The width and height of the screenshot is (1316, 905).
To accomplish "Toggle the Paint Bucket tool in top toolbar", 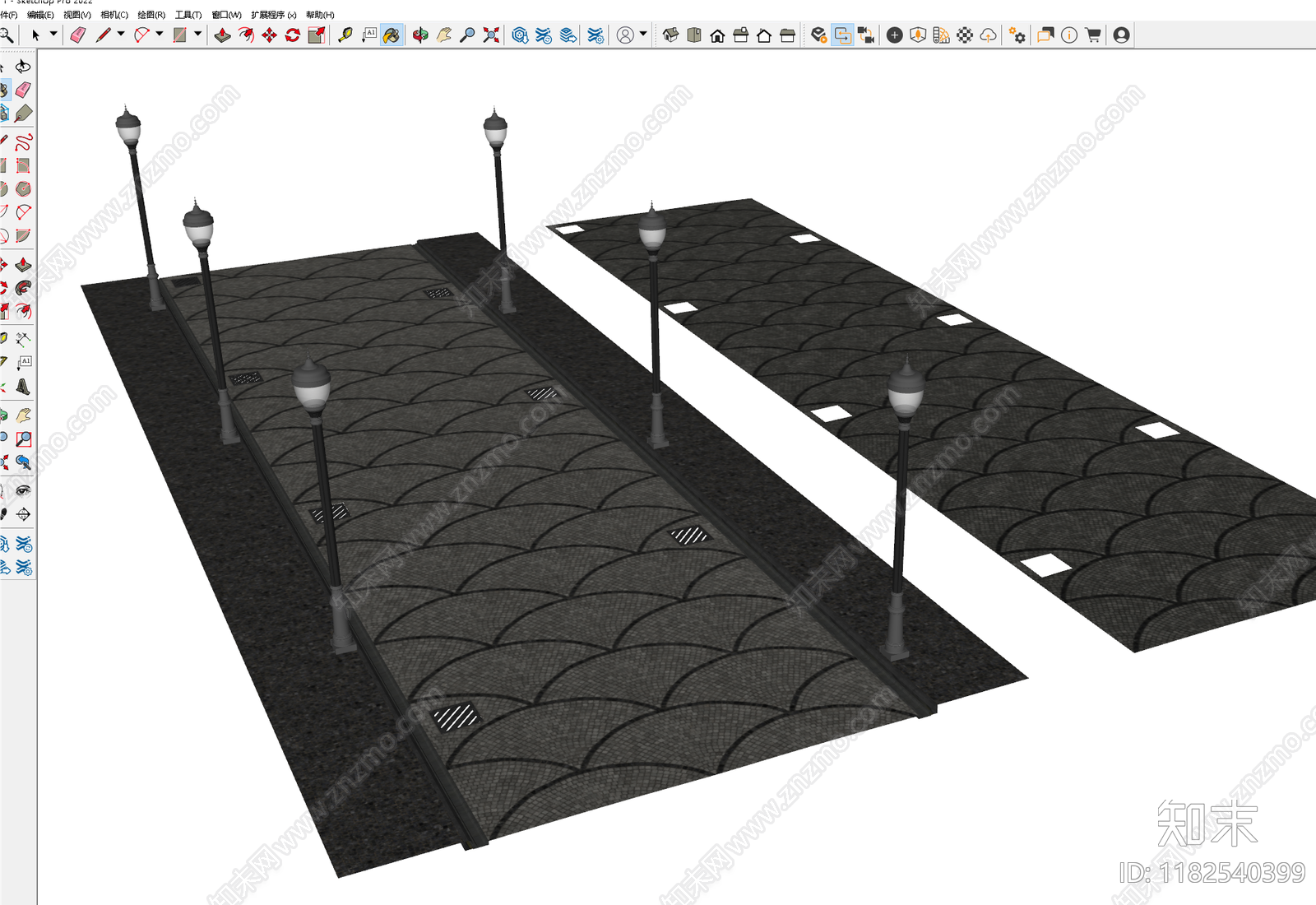I will pyautogui.click(x=392, y=35).
